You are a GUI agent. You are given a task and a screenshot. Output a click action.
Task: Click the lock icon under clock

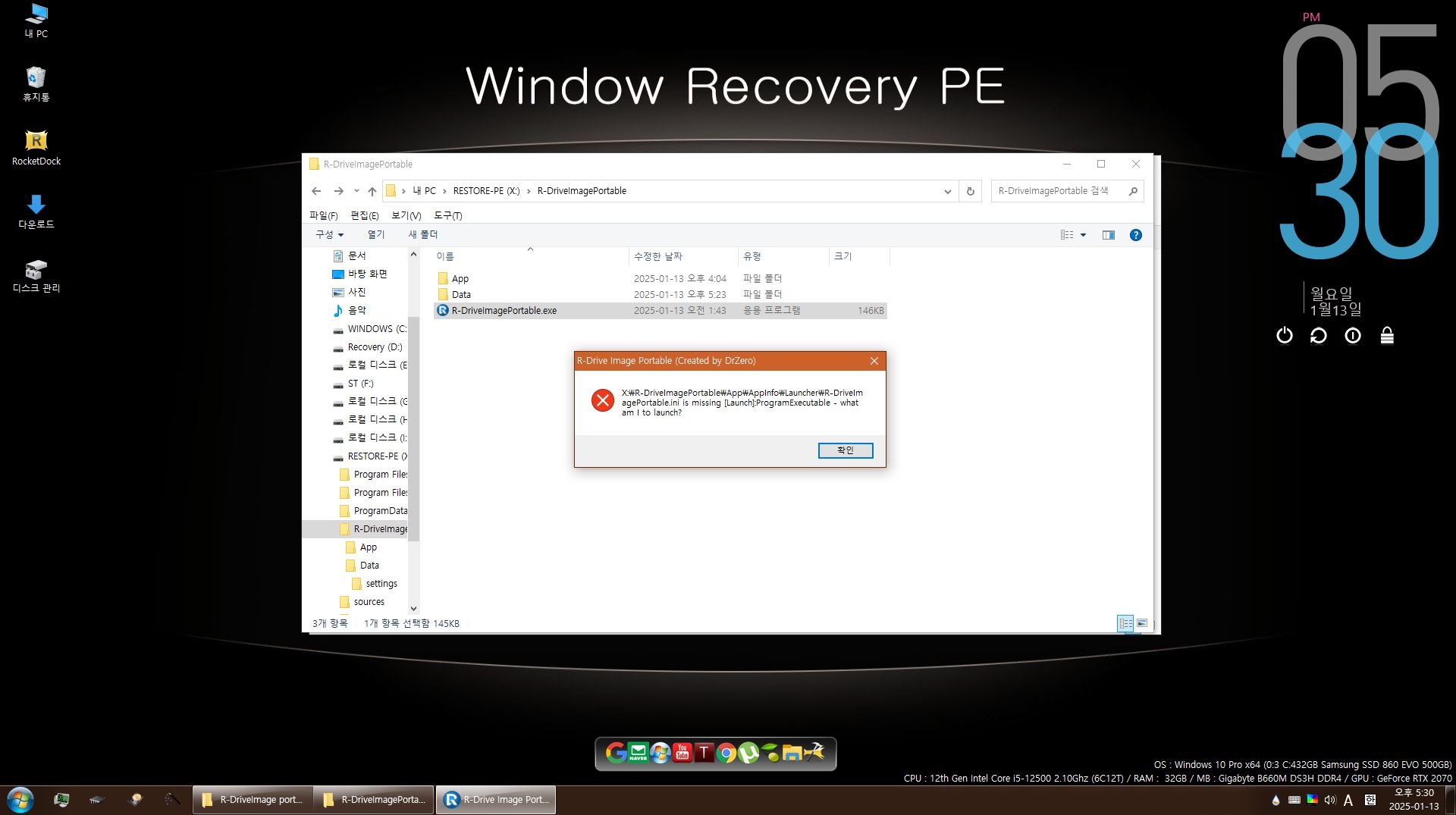click(x=1387, y=335)
